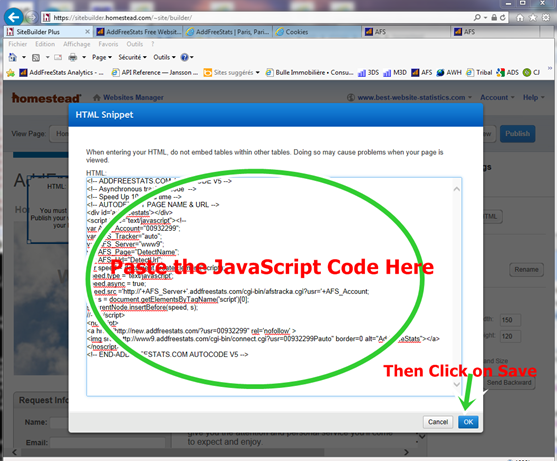Go back with the browser back arrow
Screen dimensions: 557x461
click(13, 17)
